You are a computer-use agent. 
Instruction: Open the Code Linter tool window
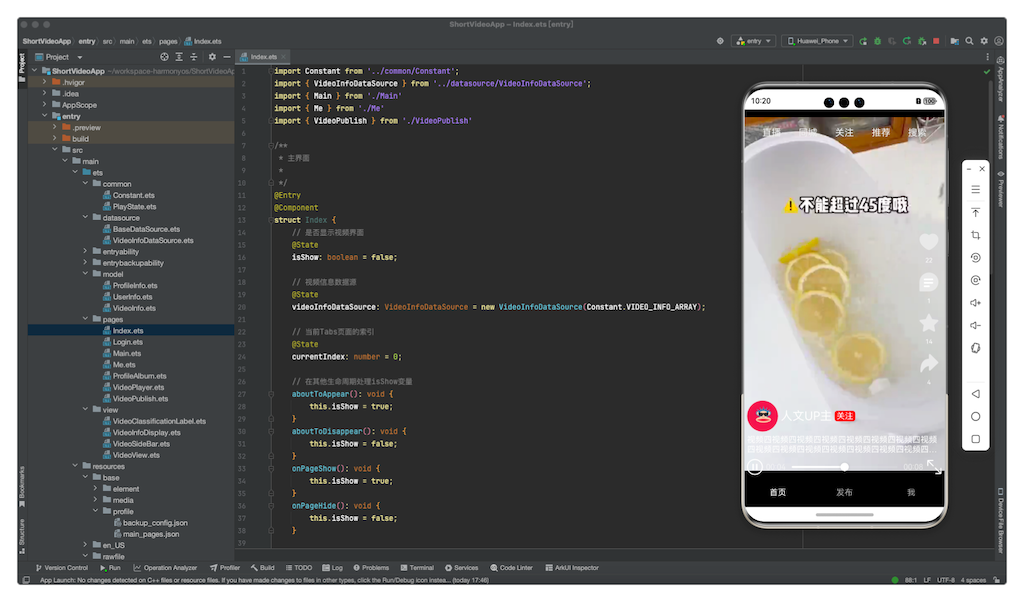point(511,567)
